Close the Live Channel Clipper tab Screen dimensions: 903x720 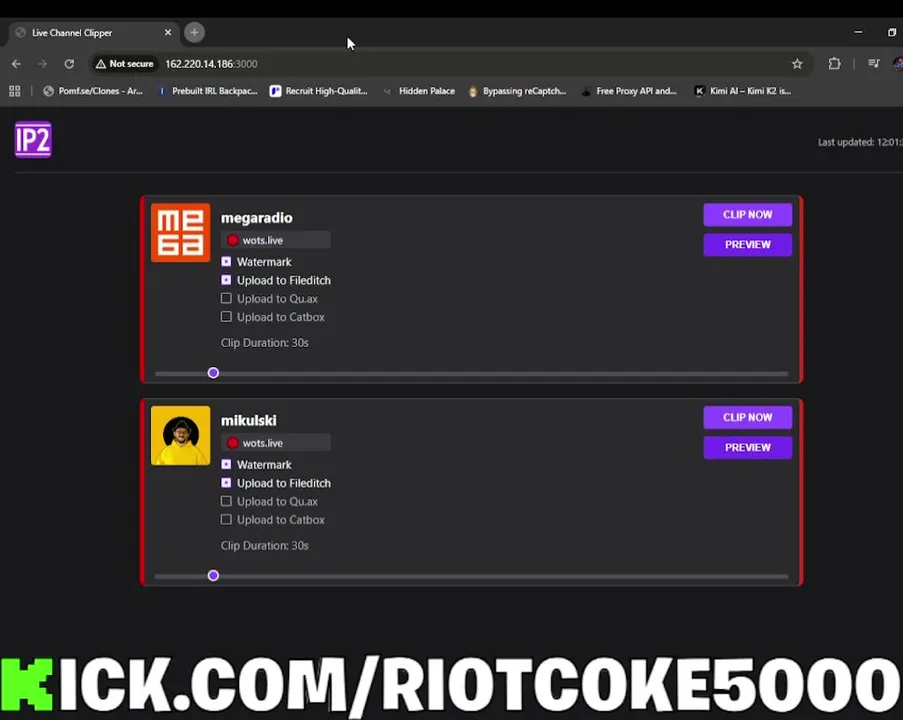coord(168,33)
